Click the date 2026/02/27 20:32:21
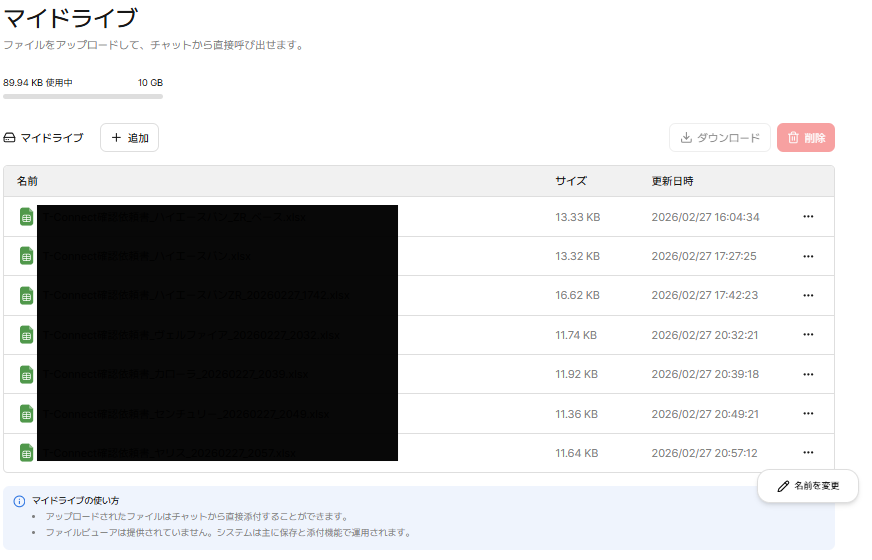Viewport: 872px width, 560px height. coord(705,335)
